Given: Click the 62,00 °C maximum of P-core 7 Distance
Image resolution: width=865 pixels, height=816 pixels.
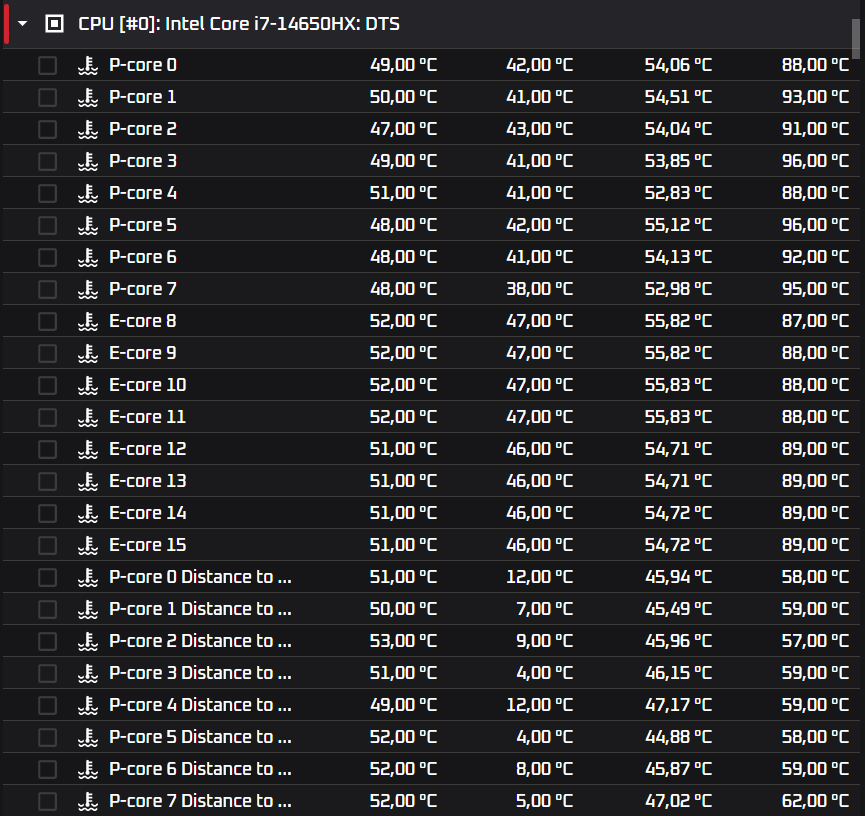Looking at the screenshot, I should 815,801.
